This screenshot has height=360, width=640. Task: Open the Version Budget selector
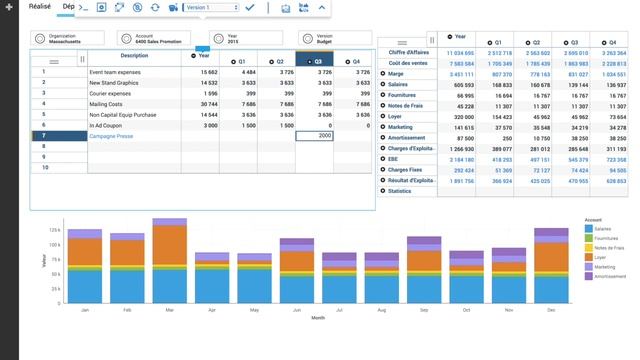click(335, 38)
